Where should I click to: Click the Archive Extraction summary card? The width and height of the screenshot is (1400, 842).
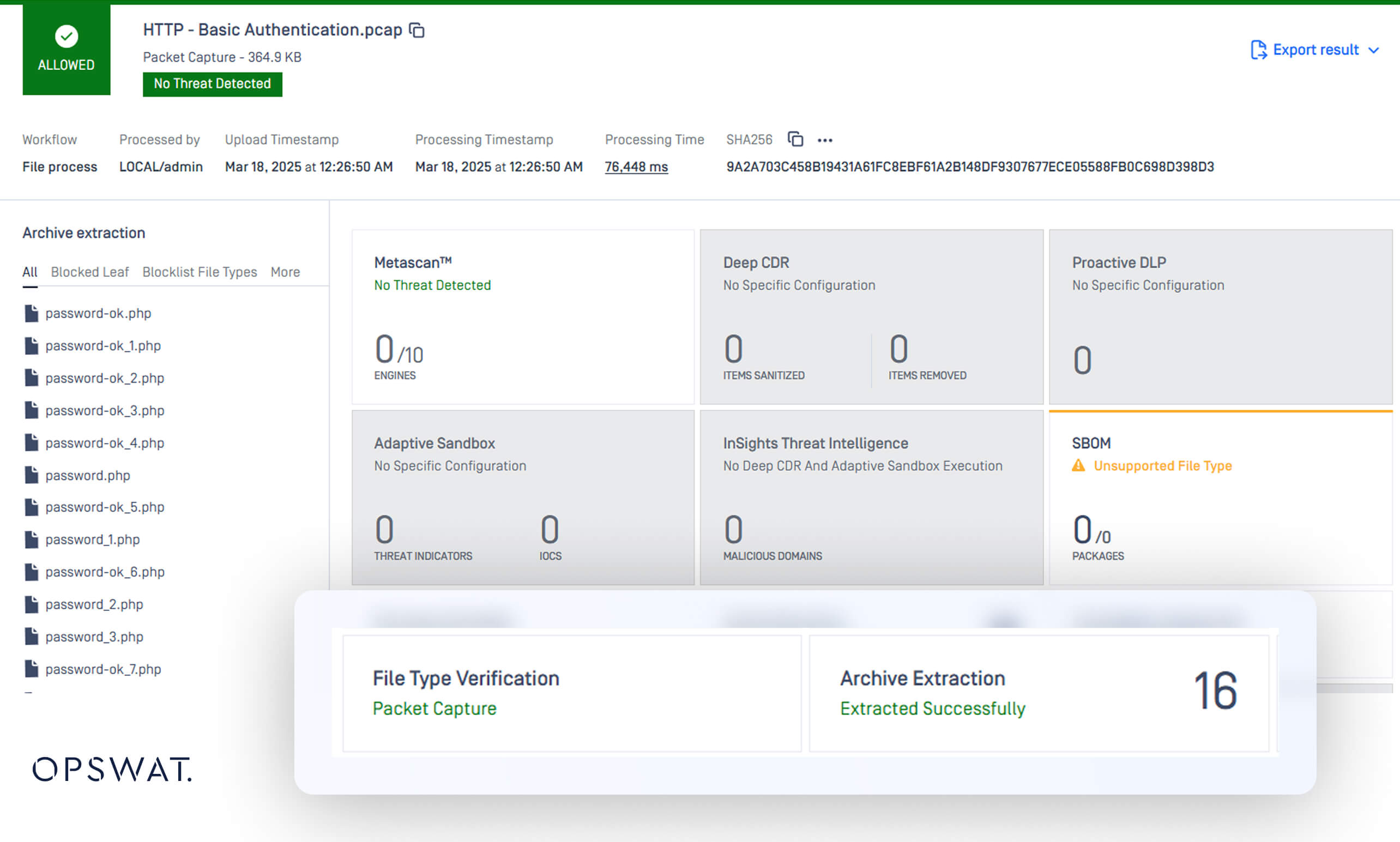(x=1038, y=693)
